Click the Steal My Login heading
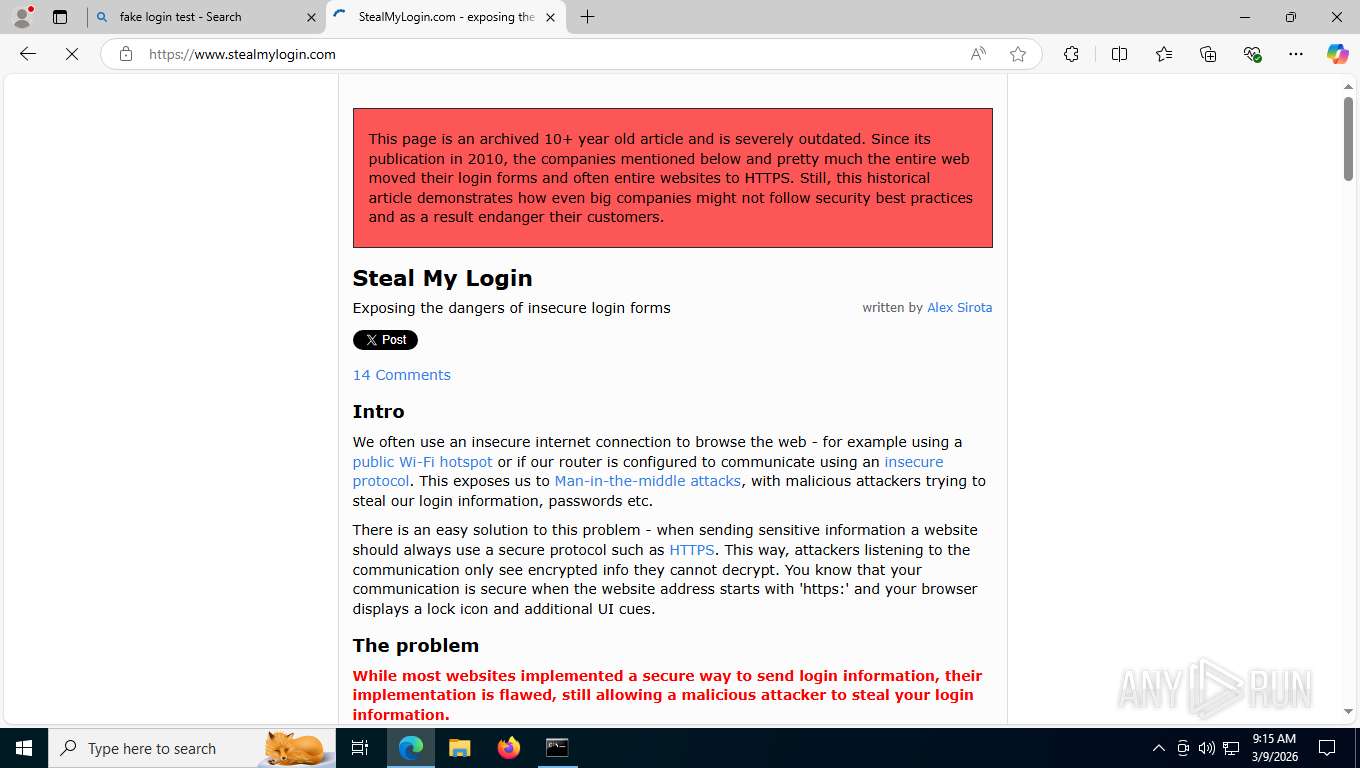The height and width of the screenshot is (768, 1360). tap(442, 278)
